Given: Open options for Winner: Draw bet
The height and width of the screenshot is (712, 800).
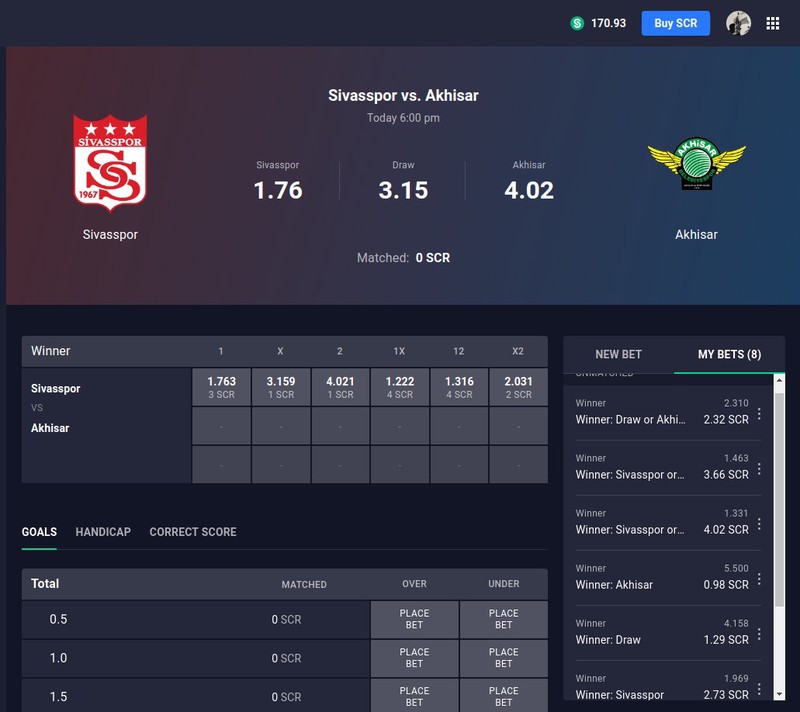Looking at the screenshot, I should click(759, 634).
